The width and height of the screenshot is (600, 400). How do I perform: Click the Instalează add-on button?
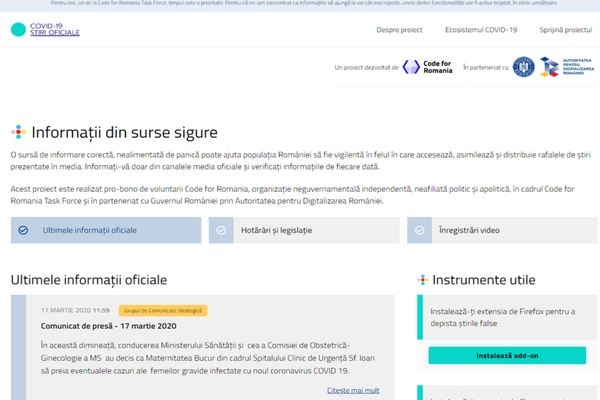507,356
